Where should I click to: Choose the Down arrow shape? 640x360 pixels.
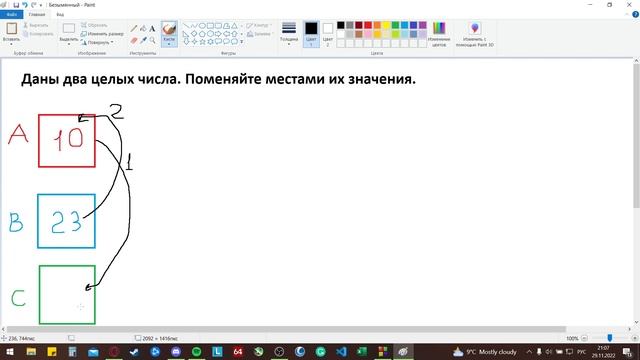pos(186,42)
